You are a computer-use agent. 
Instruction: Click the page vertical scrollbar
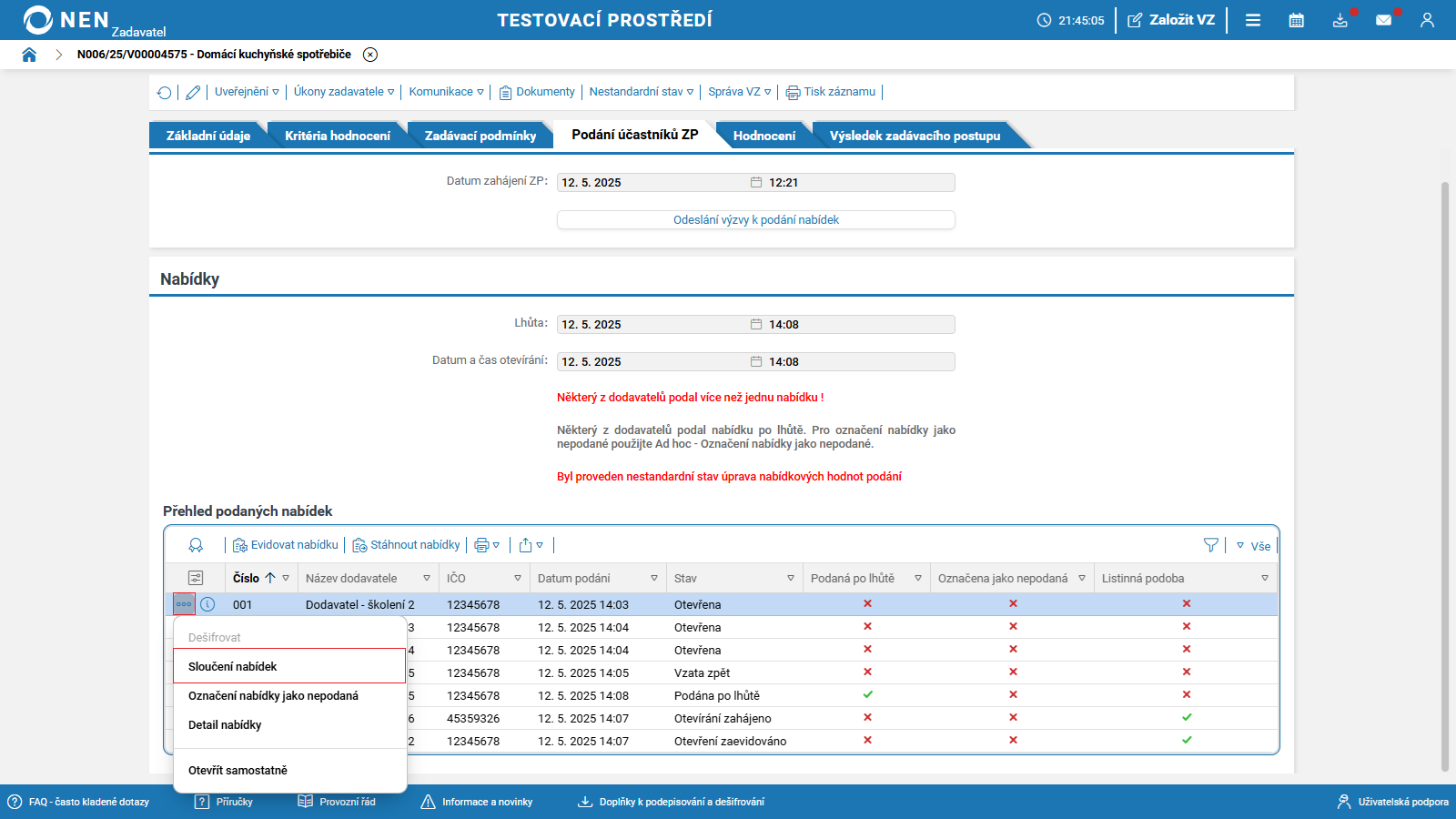1445,473
